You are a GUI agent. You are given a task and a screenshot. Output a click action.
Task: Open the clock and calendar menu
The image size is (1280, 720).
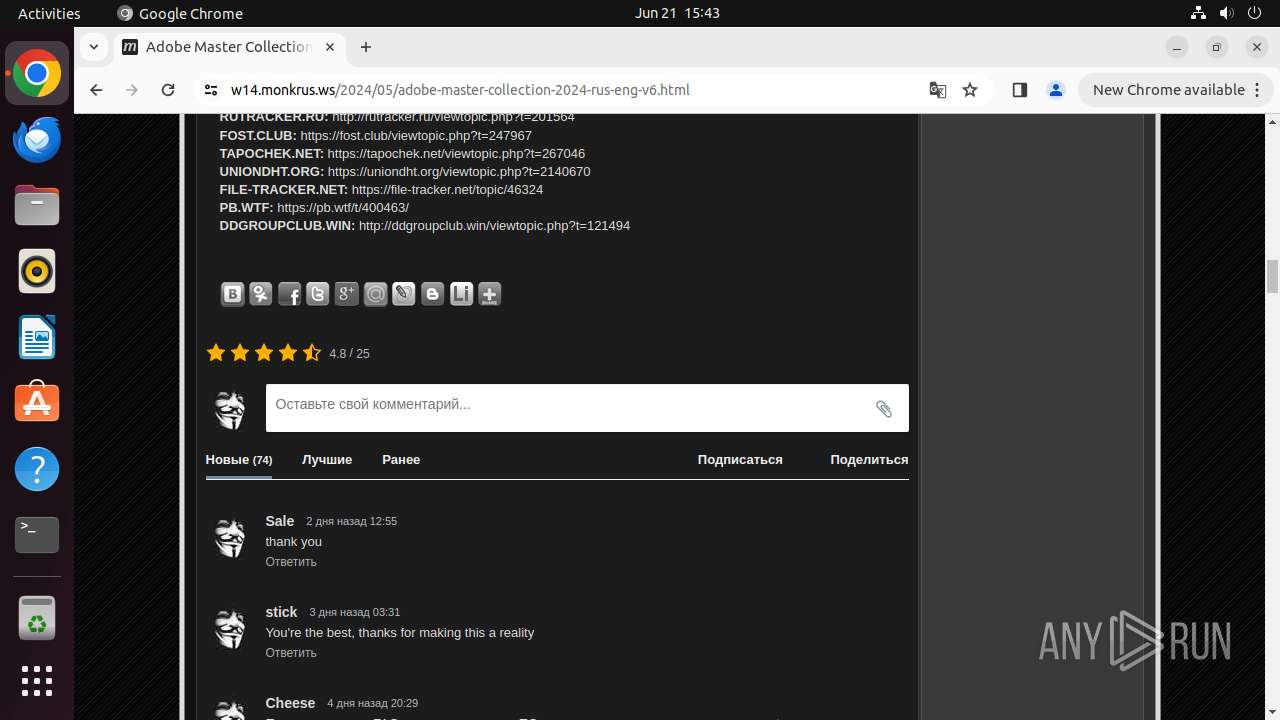click(x=677, y=13)
